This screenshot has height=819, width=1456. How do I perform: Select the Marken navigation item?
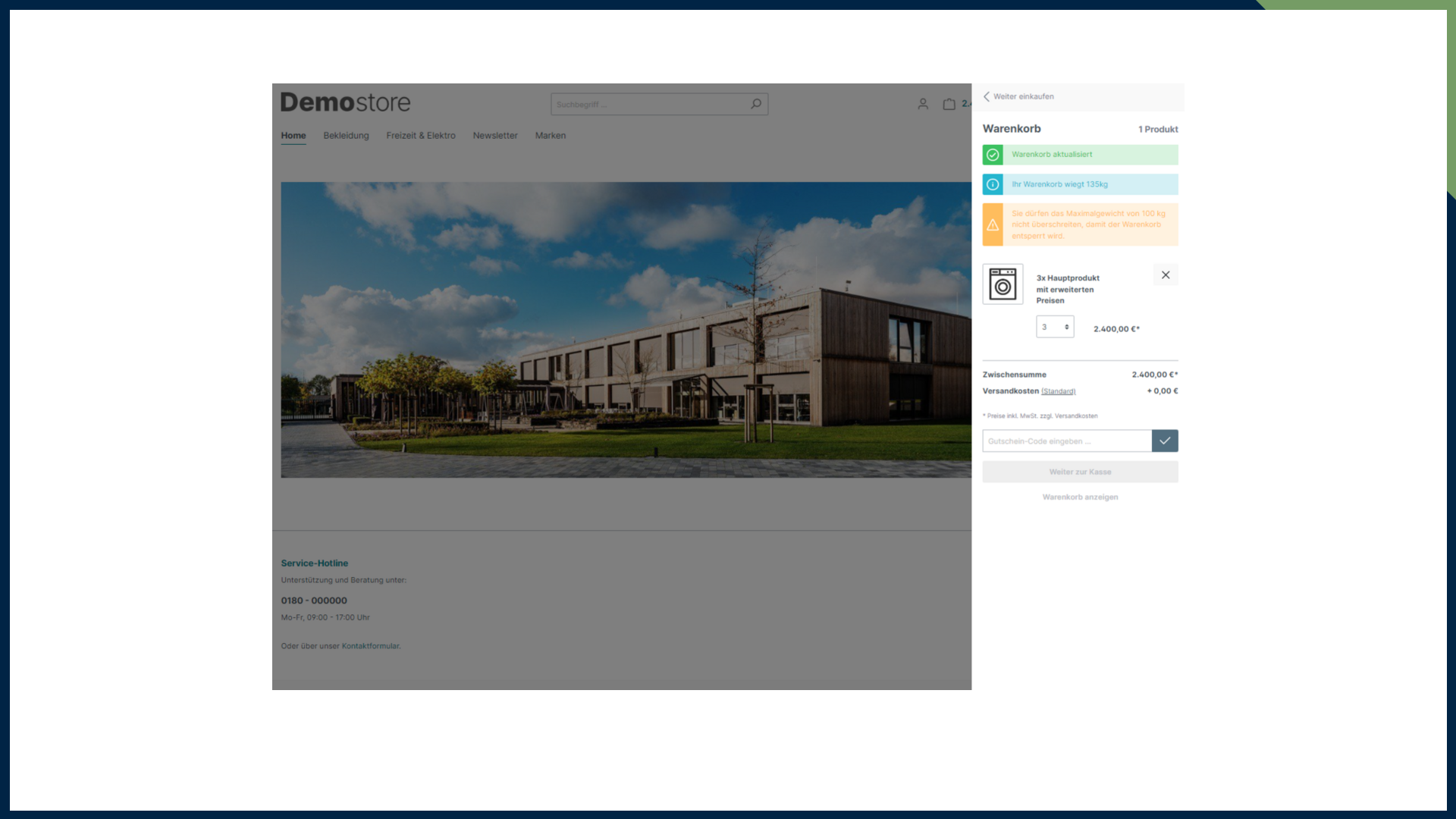pos(551,136)
